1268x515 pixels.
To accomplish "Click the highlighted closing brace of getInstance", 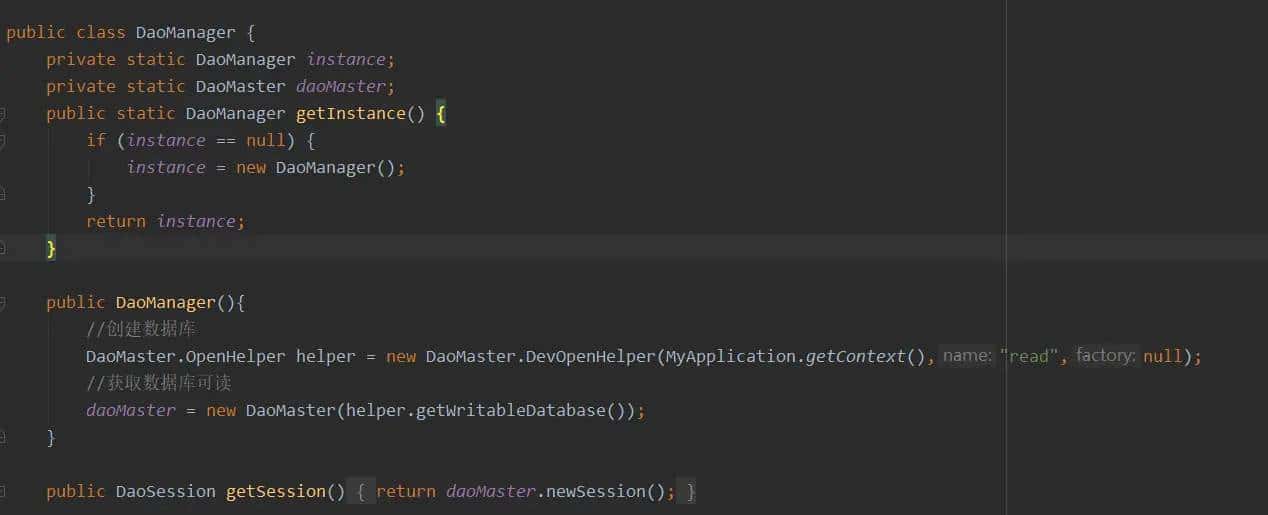I will 51,248.
